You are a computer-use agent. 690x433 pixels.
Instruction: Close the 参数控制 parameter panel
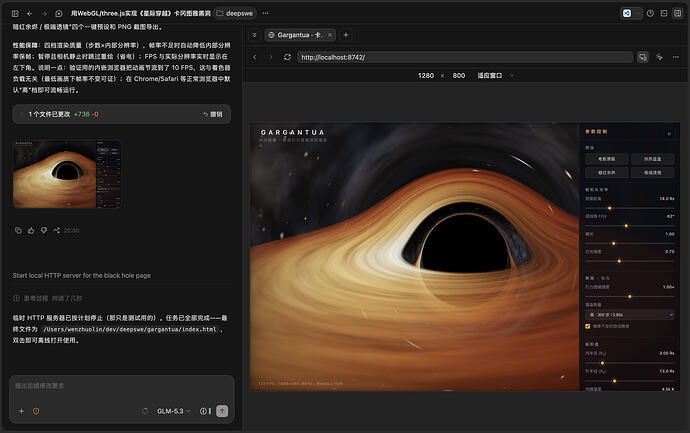pyautogui.click(x=669, y=134)
